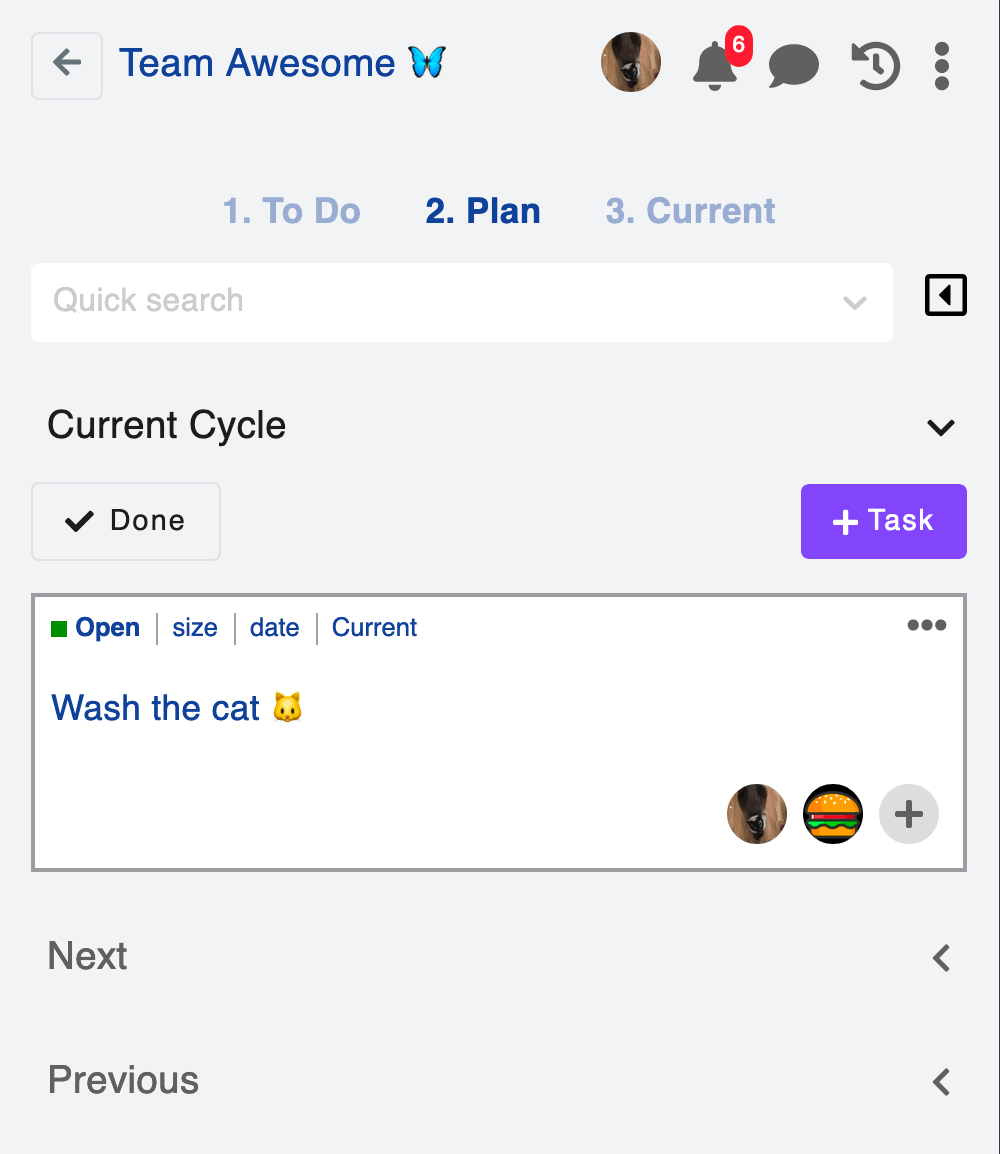This screenshot has width=1000, height=1154.
Task: Expand the Next section
Action: (940, 957)
